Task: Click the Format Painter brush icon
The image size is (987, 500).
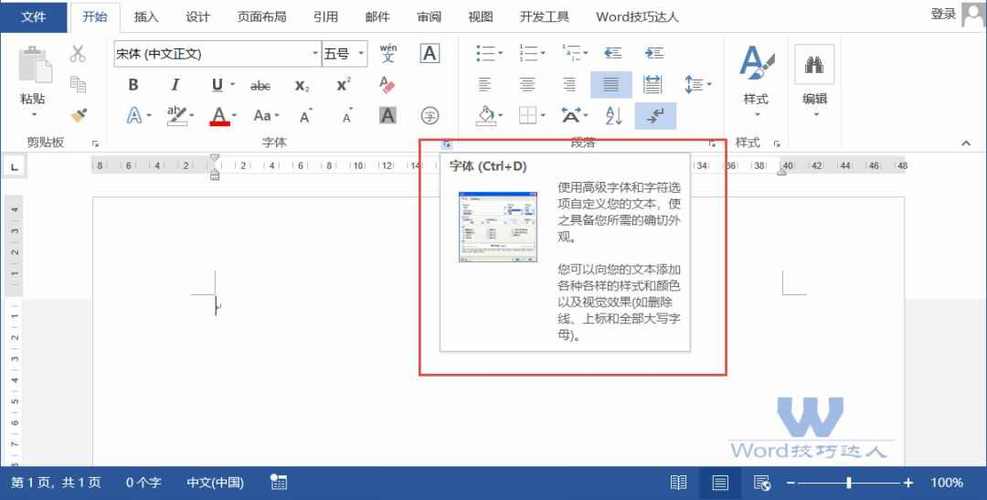Action: coord(78,115)
